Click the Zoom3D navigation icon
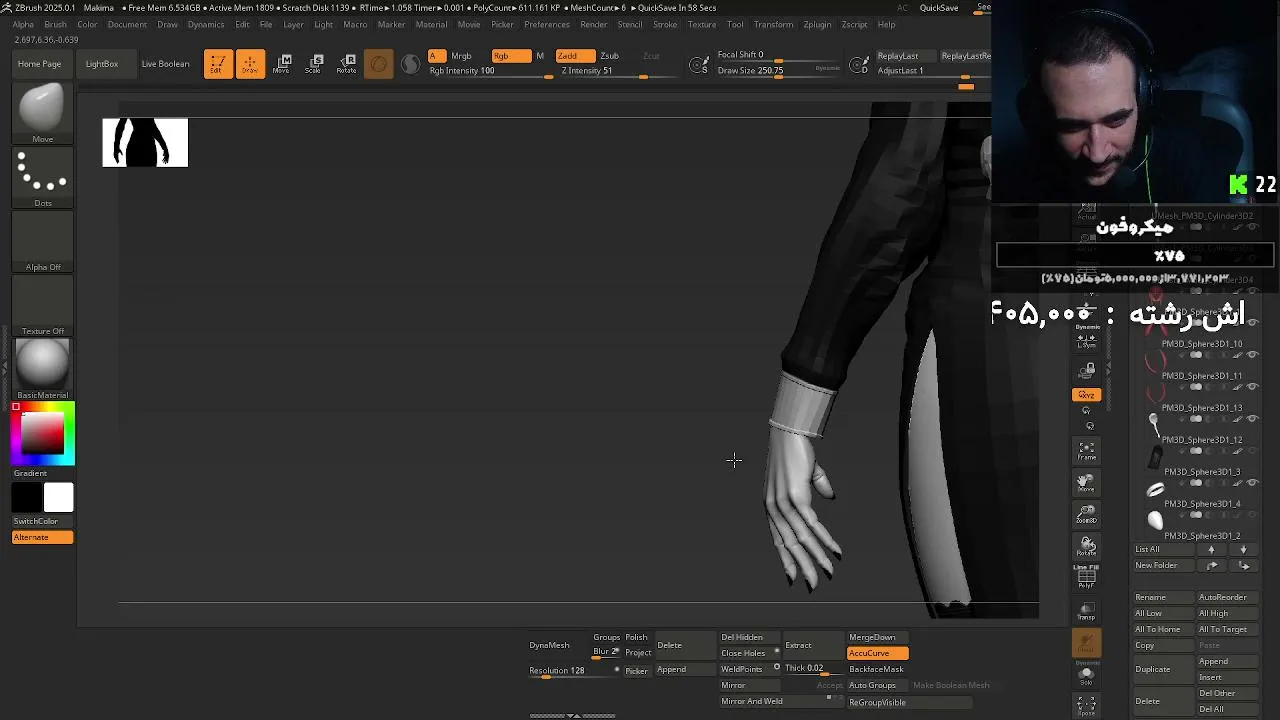 (1087, 515)
